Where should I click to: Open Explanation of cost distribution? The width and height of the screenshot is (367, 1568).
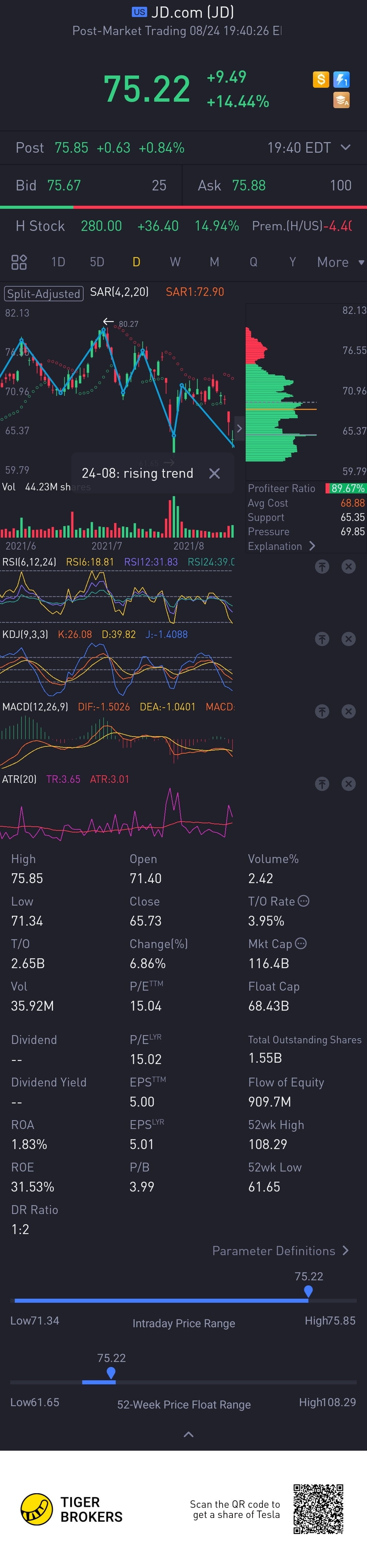281,546
